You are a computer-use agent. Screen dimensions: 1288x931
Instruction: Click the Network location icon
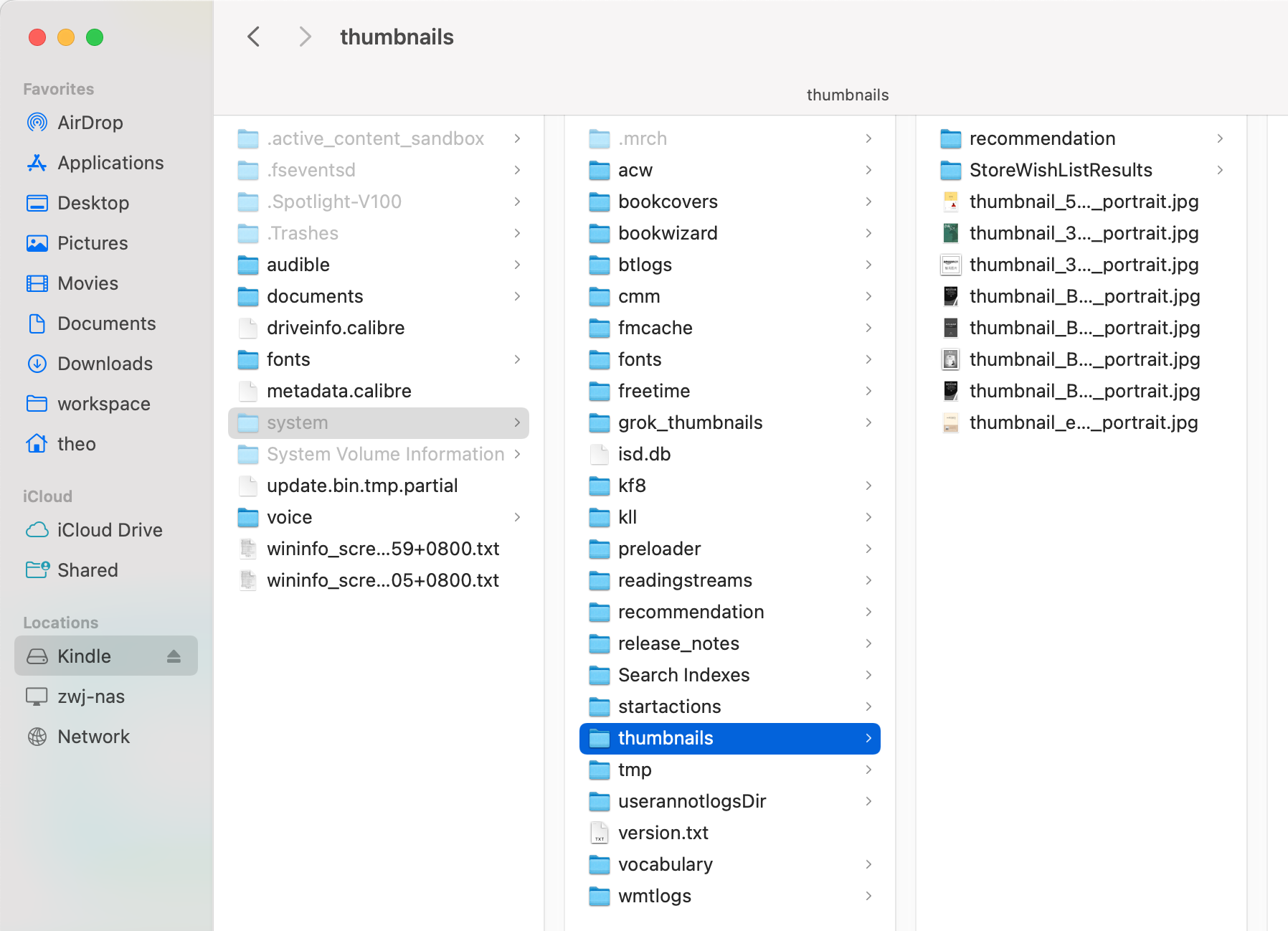click(x=37, y=737)
